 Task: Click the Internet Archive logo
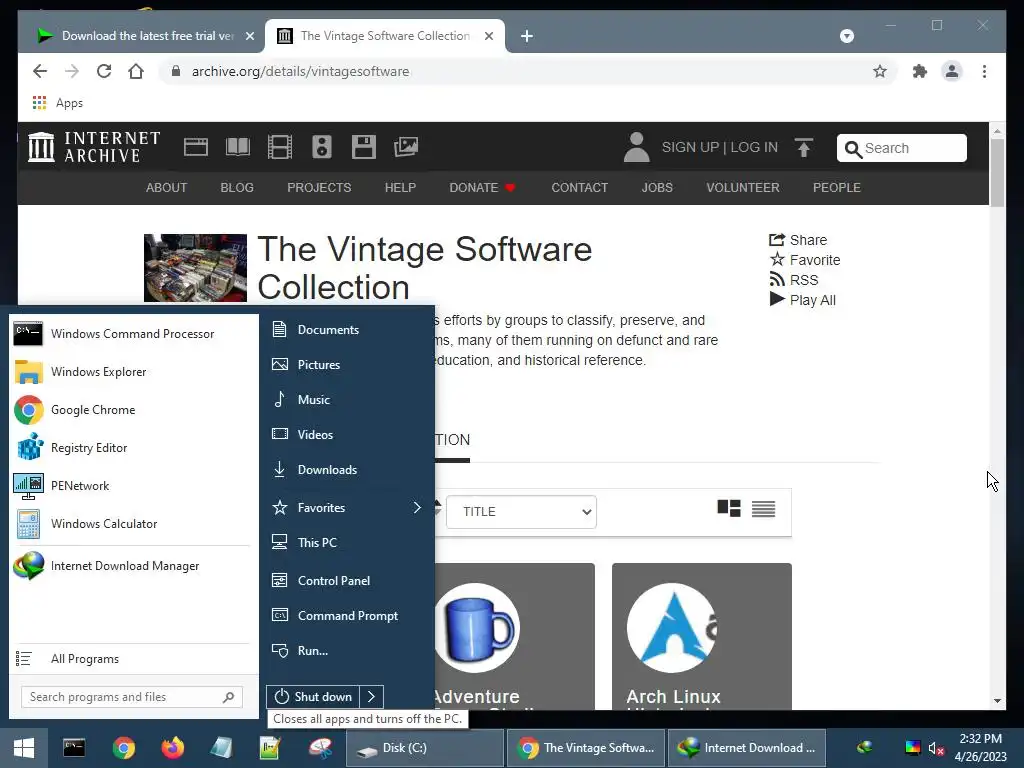coord(94,147)
